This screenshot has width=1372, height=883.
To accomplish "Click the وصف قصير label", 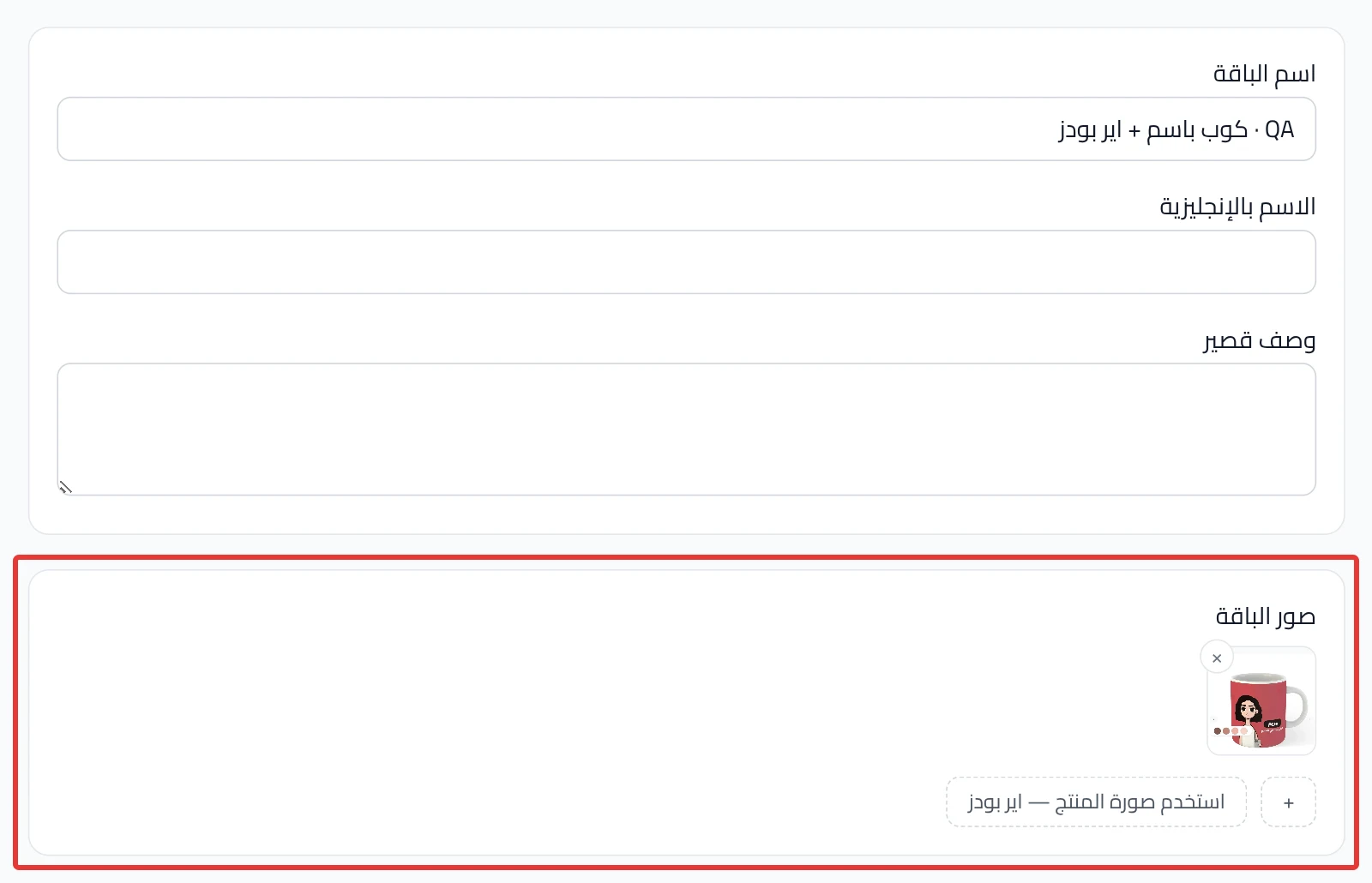I will [x=1259, y=340].
